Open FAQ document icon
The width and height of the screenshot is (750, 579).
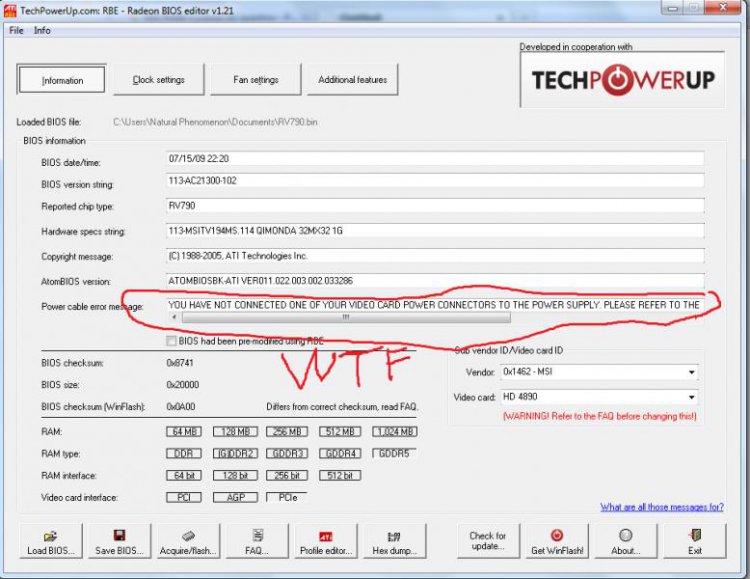[257, 535]
